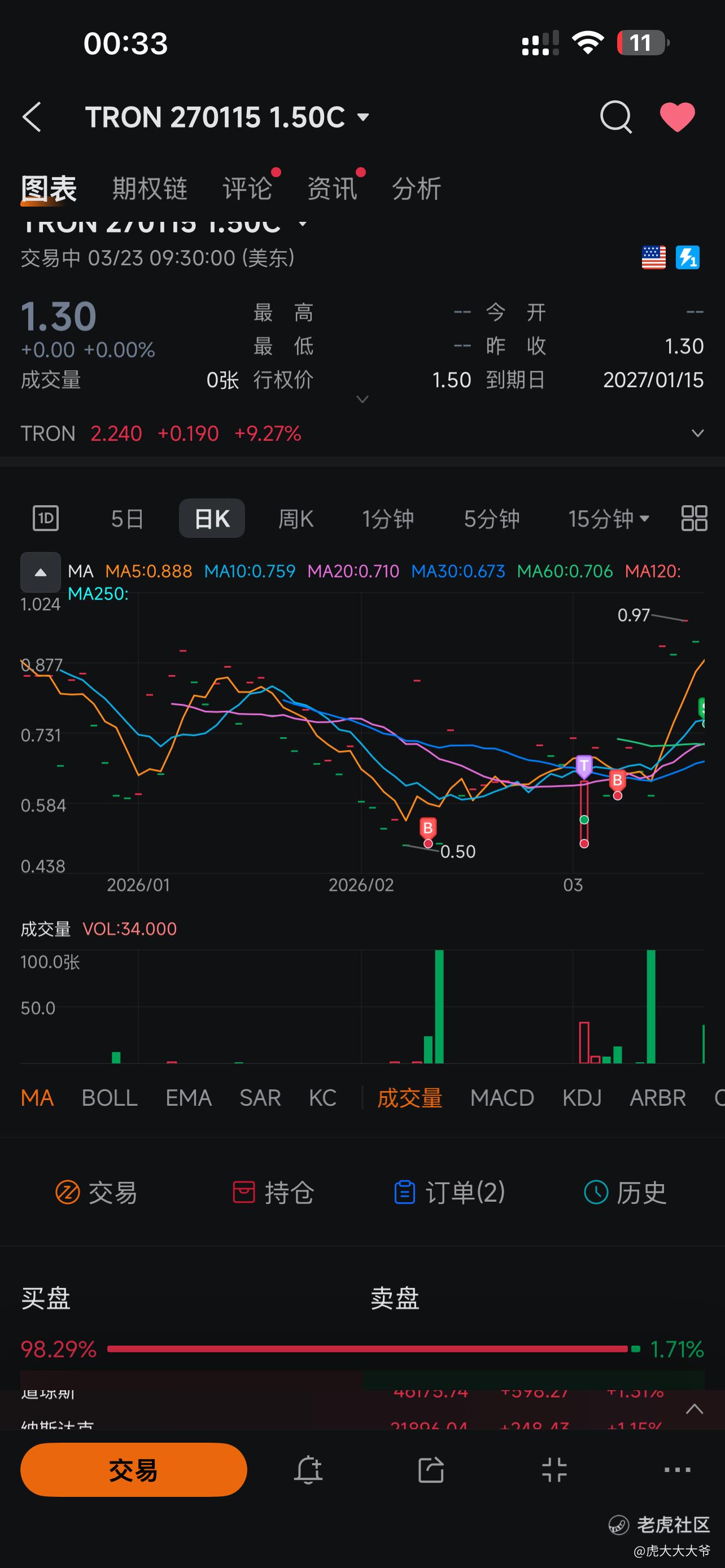The height and width of the screenshot is (1568, 725).
Task: Open the 交易 shortcut with orange icon
Action: click(96, 1193)
